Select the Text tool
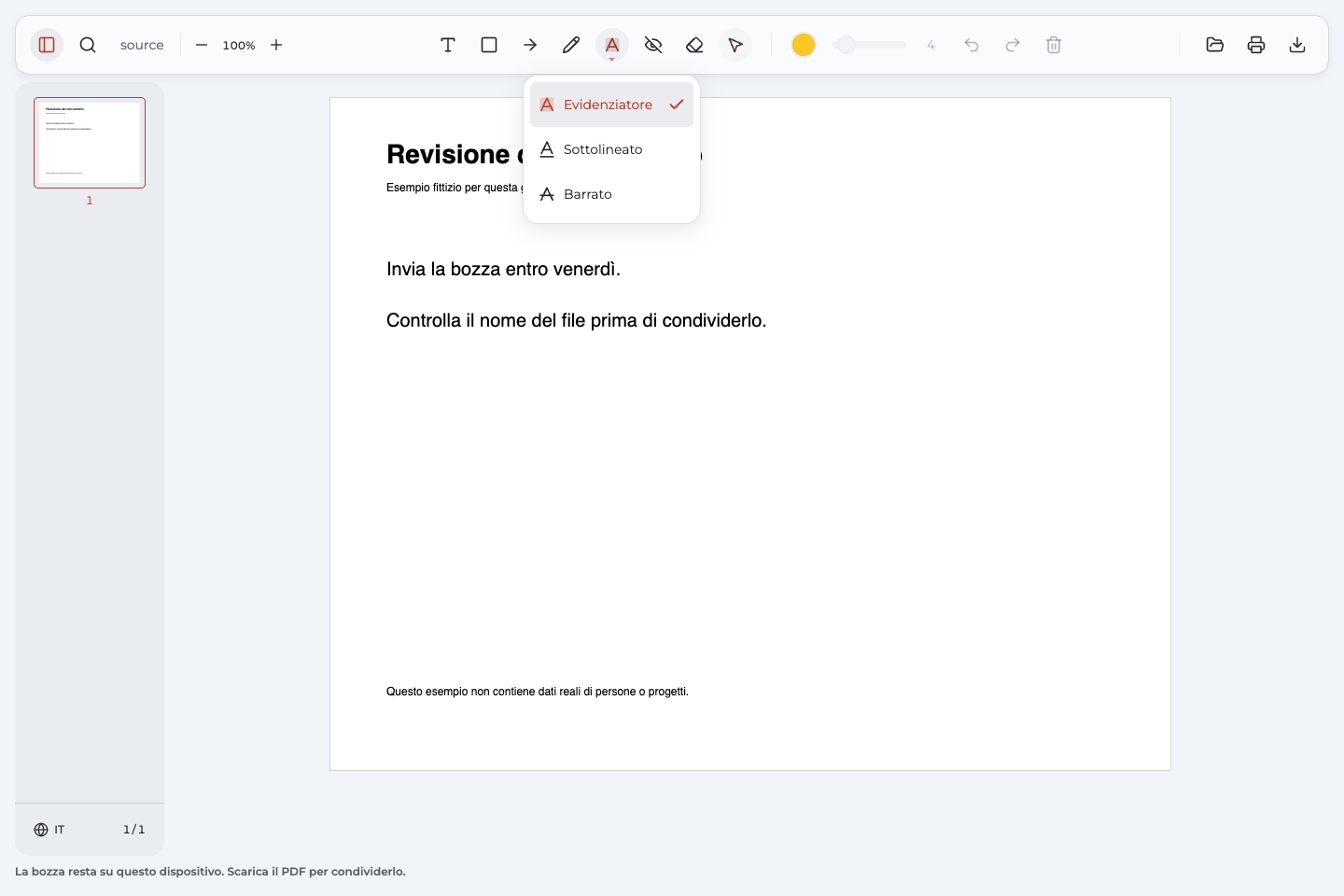This screenshot has height=896, width=1344. pos(448,45)
